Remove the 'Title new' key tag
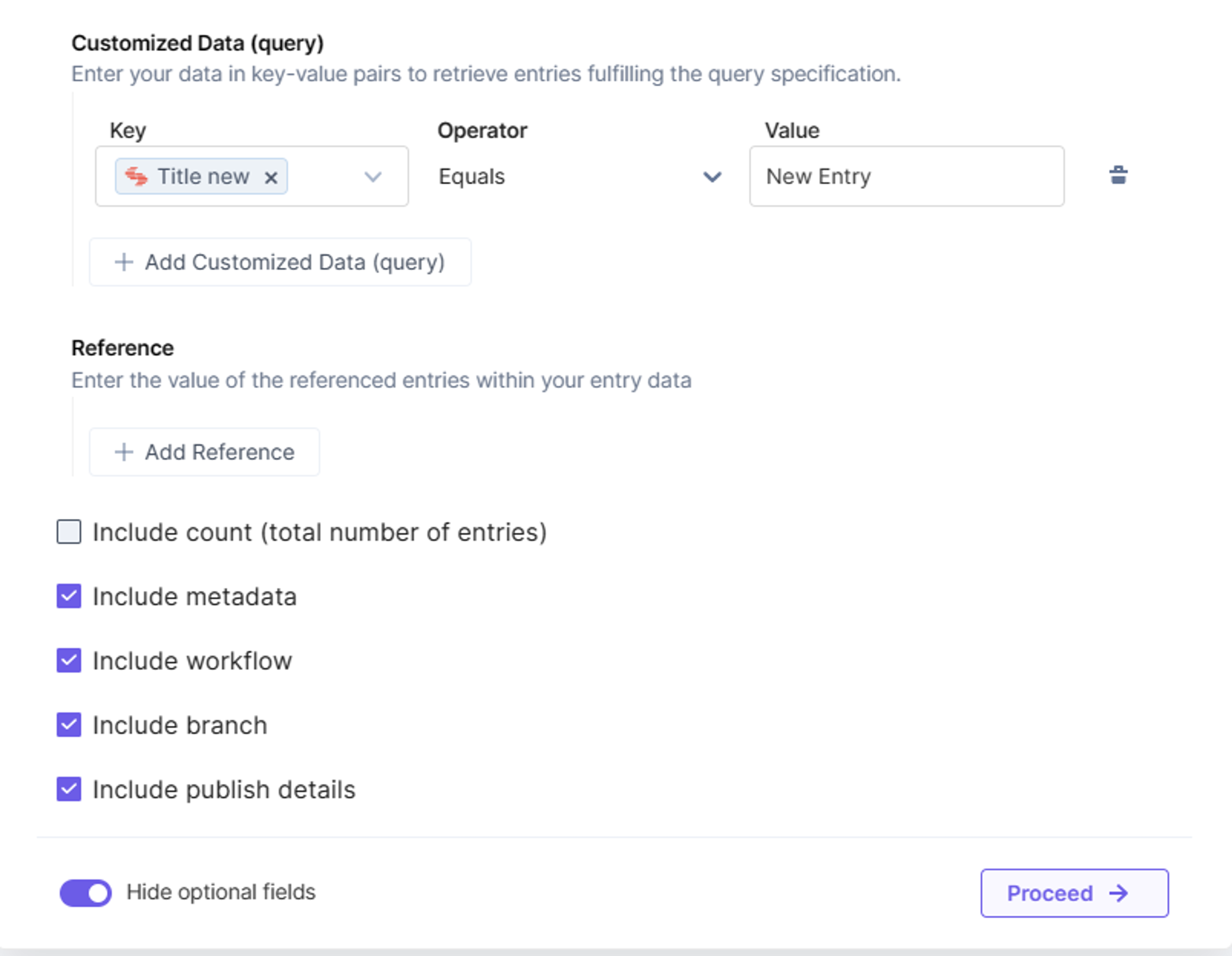This screenshot has width=1232, height=956. pyautogui.click(x=271, y=178)
